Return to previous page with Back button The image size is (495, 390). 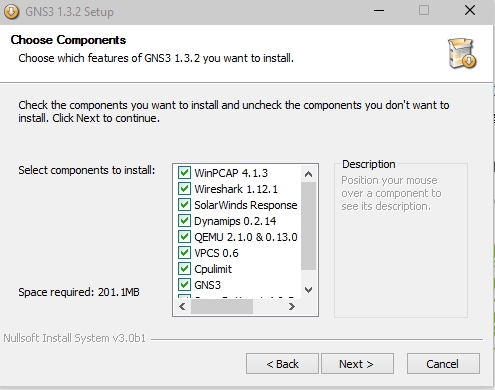(x=282, y=364)
